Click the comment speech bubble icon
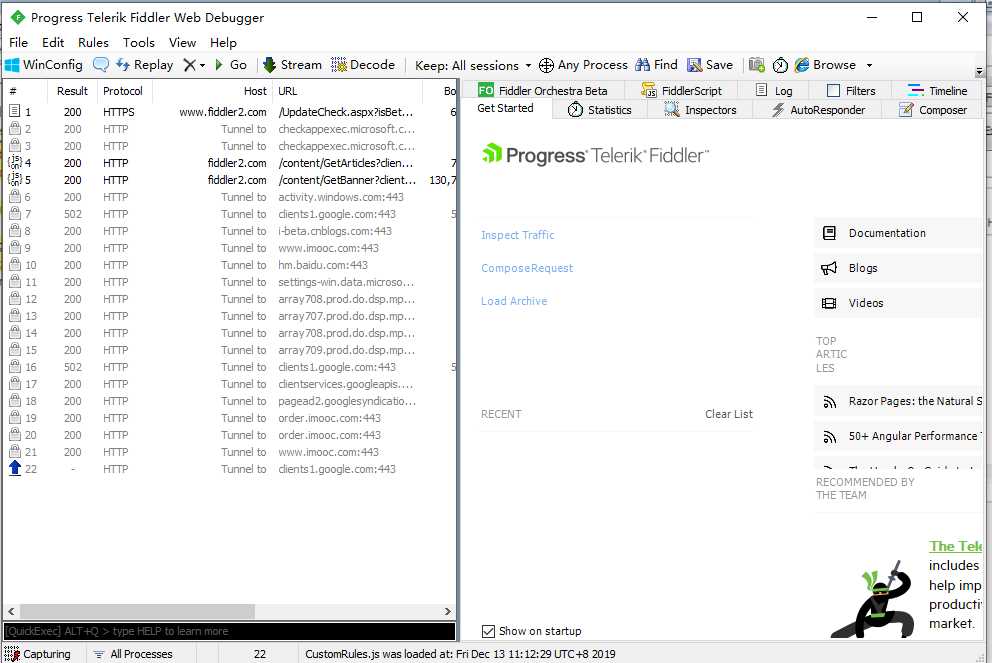 [x=101, y=65]
